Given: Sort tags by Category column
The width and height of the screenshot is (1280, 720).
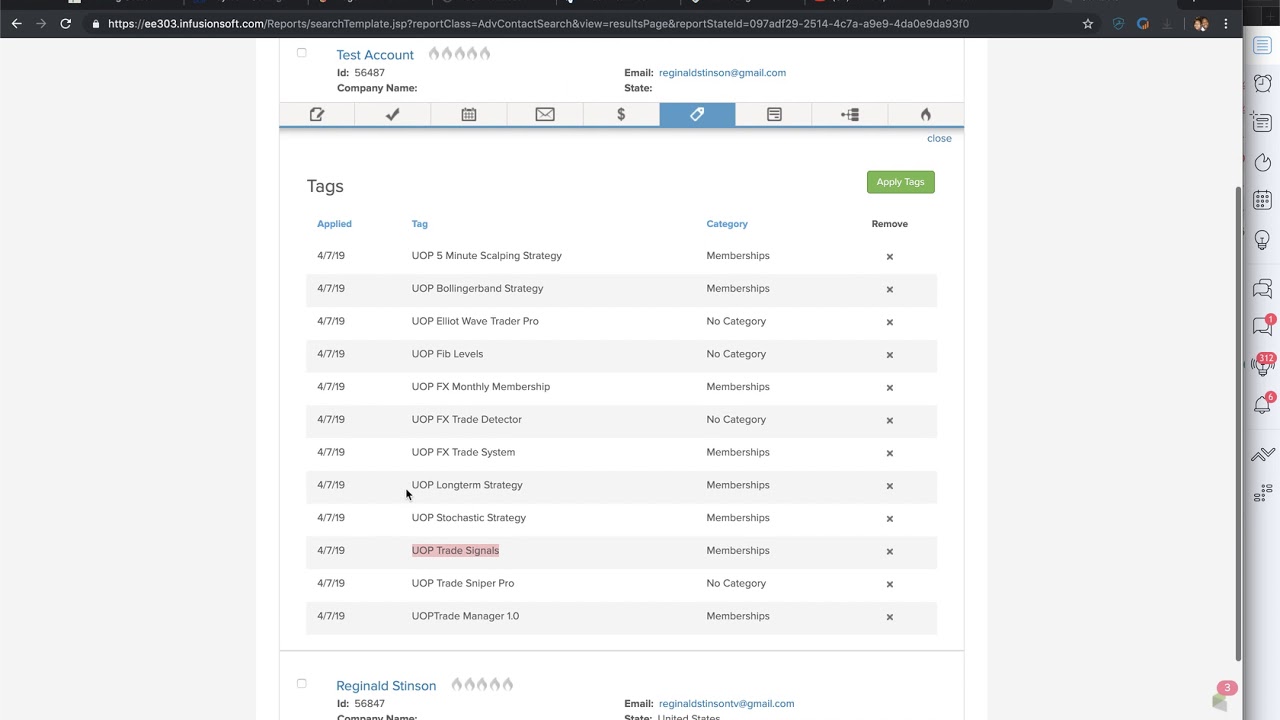Looking at the screenshot, I should [x=727, y=224].
